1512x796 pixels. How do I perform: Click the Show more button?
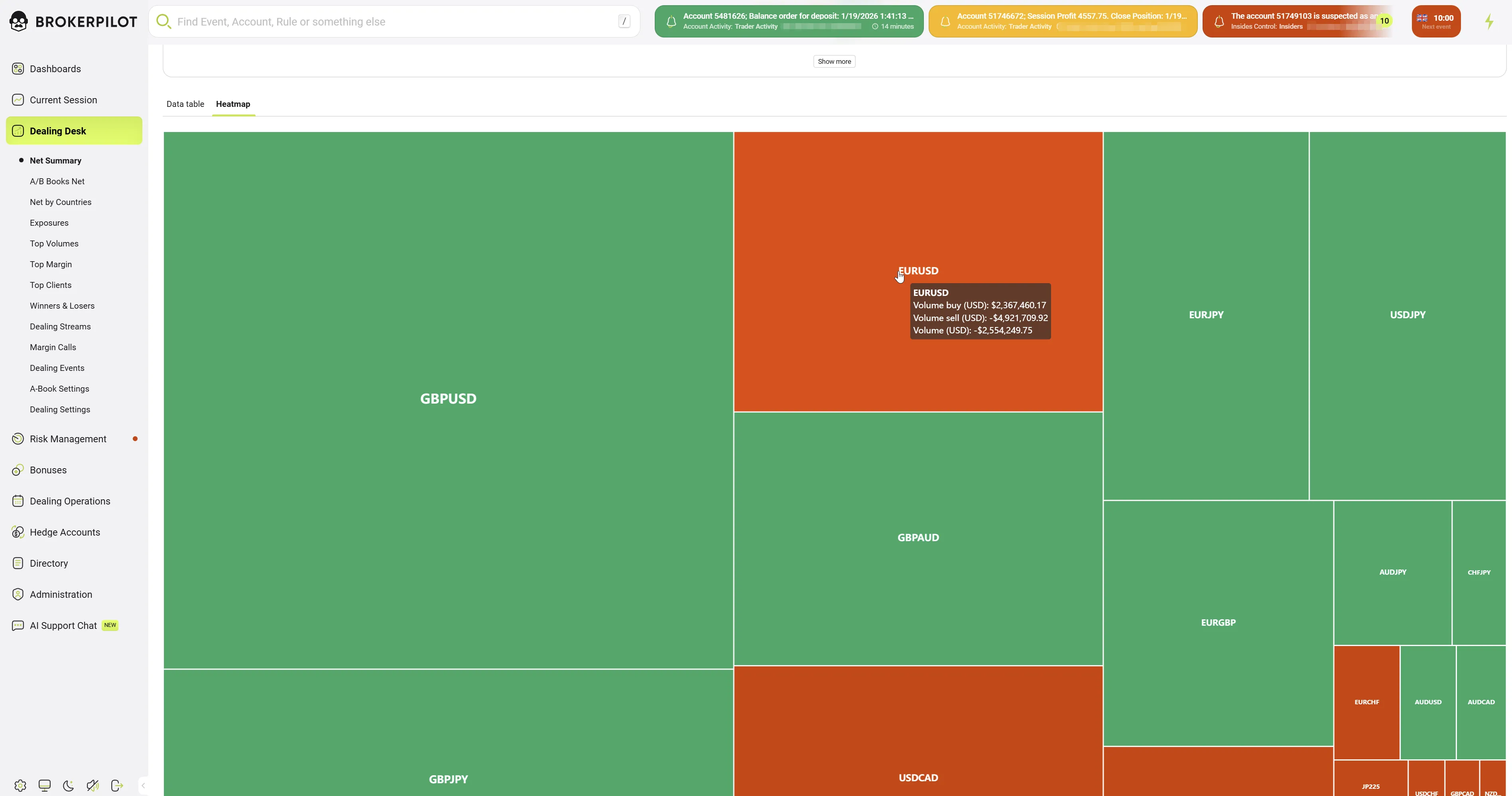[x=833, y=62]
